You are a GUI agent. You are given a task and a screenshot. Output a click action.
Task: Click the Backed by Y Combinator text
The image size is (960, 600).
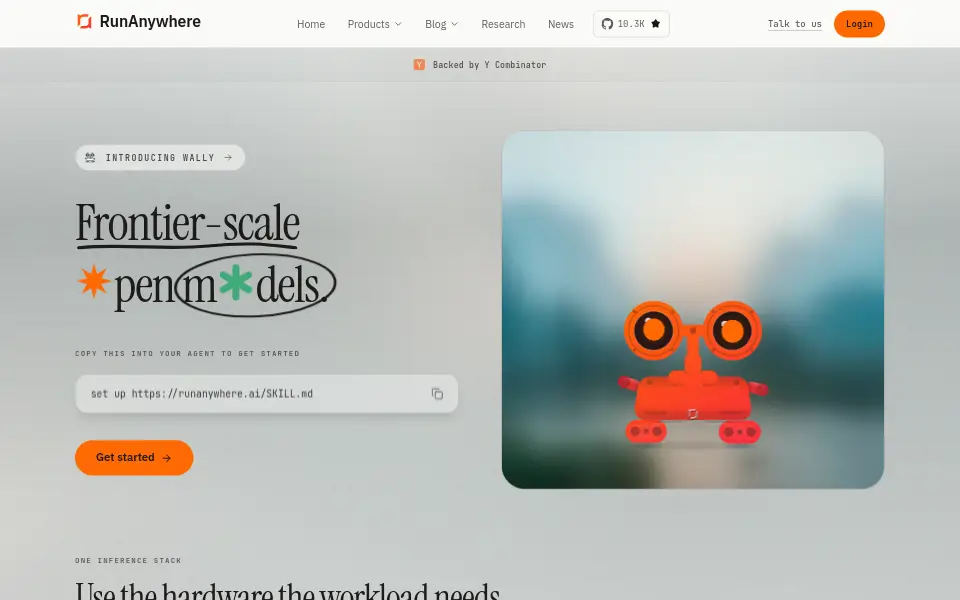tap(489, 64)
